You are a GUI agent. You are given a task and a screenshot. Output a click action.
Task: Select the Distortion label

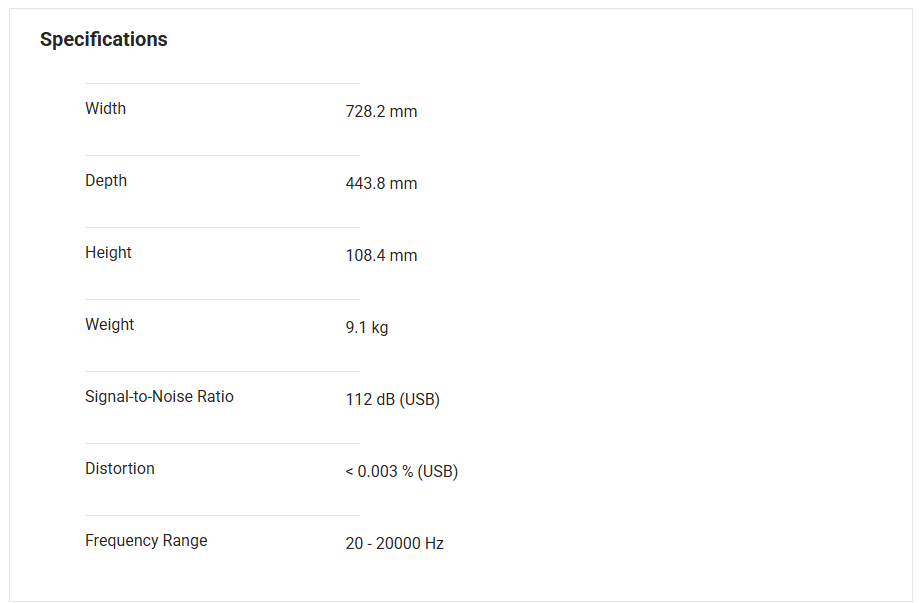coord(120,469)
